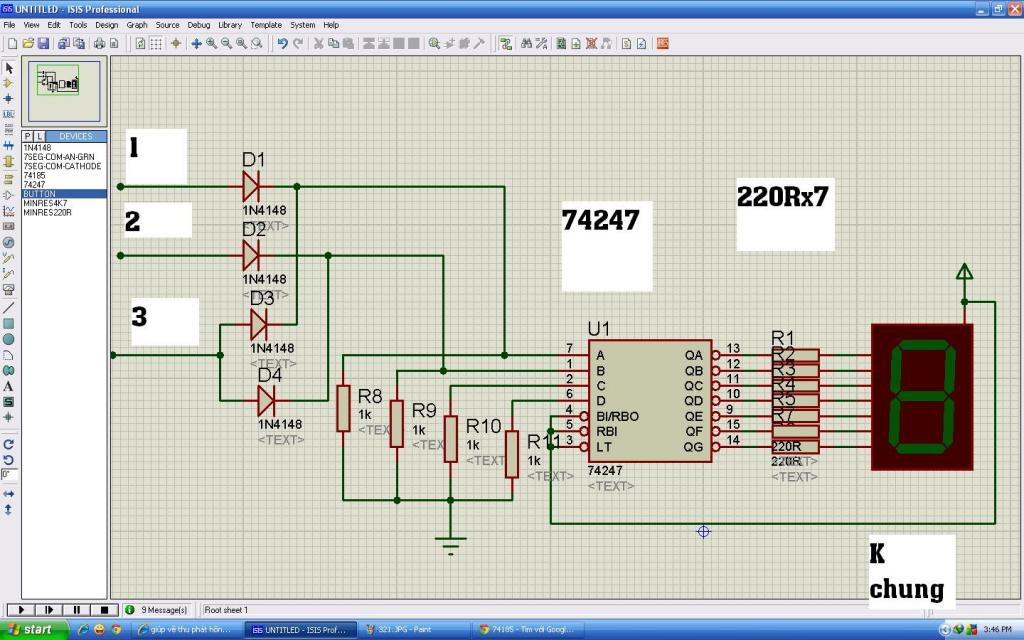
Task: Select the 2D box drawing tool
Action: (x=8, y=323)
